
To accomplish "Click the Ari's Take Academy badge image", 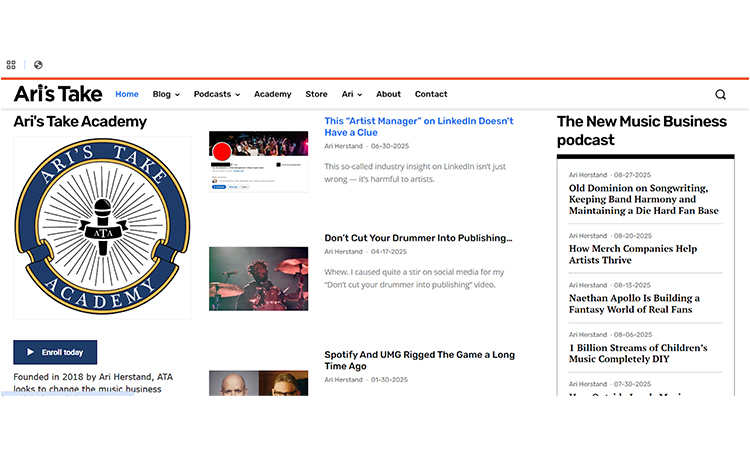I will pyautogui.click(x=102, y=228).
